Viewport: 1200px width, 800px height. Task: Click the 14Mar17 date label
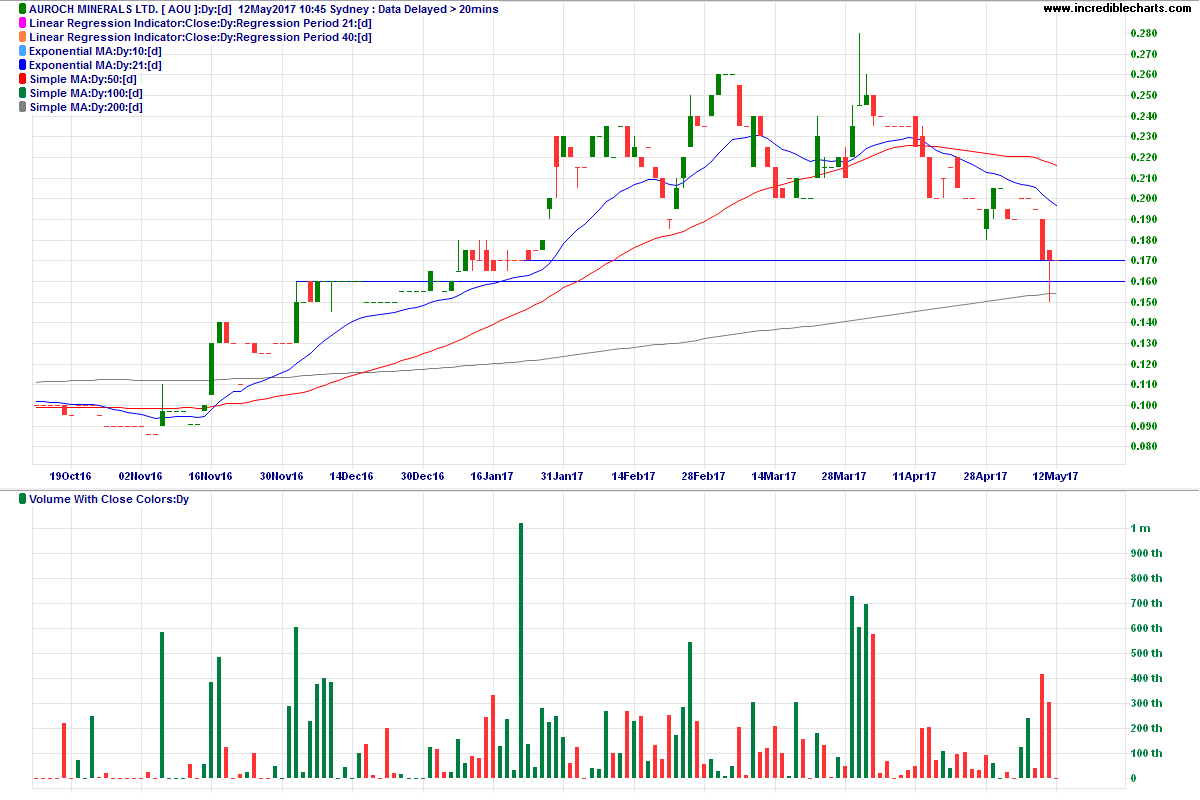tap(774, 476)
